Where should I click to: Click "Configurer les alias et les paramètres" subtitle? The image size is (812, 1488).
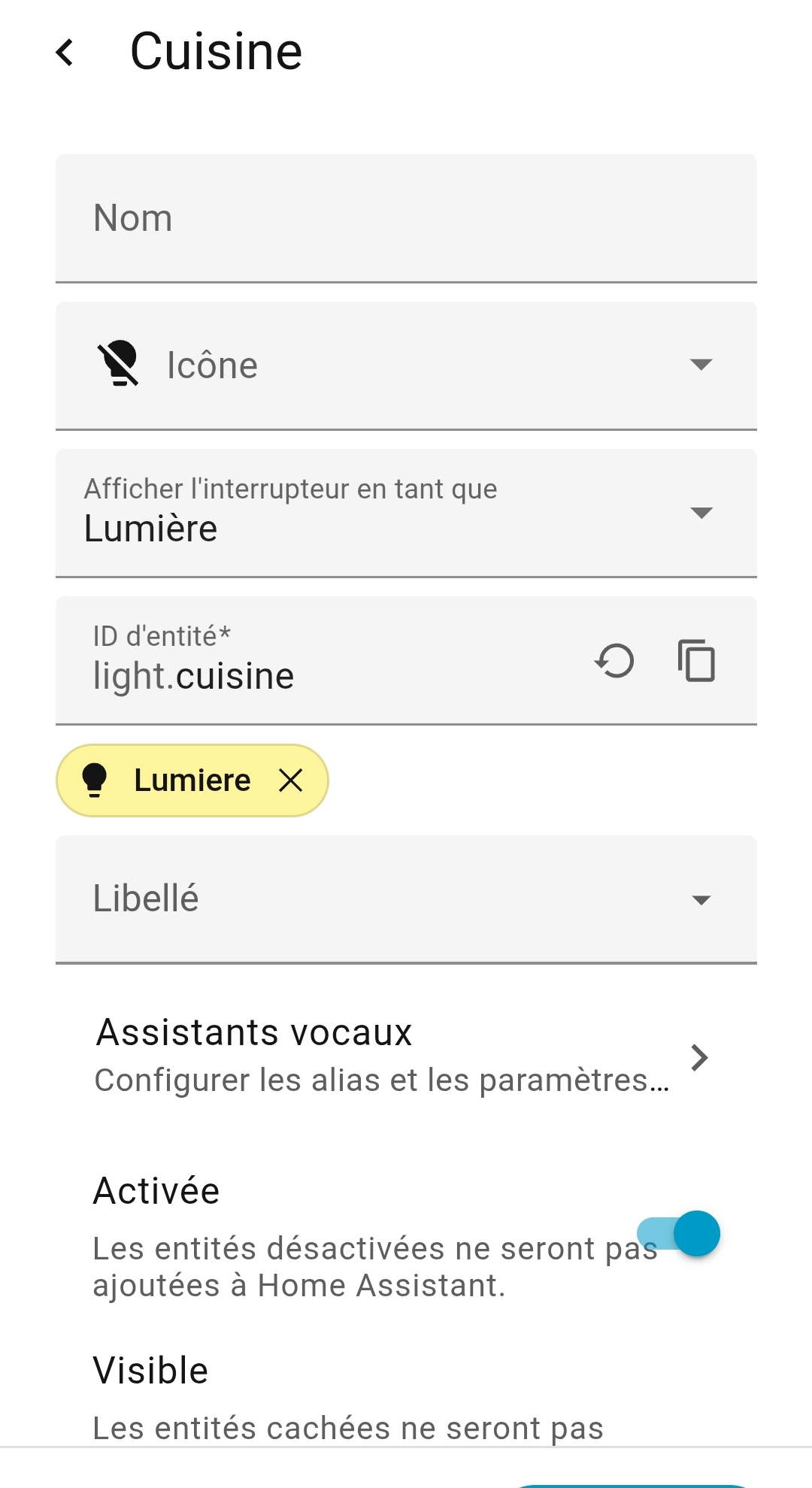[x=381, y=1080]
